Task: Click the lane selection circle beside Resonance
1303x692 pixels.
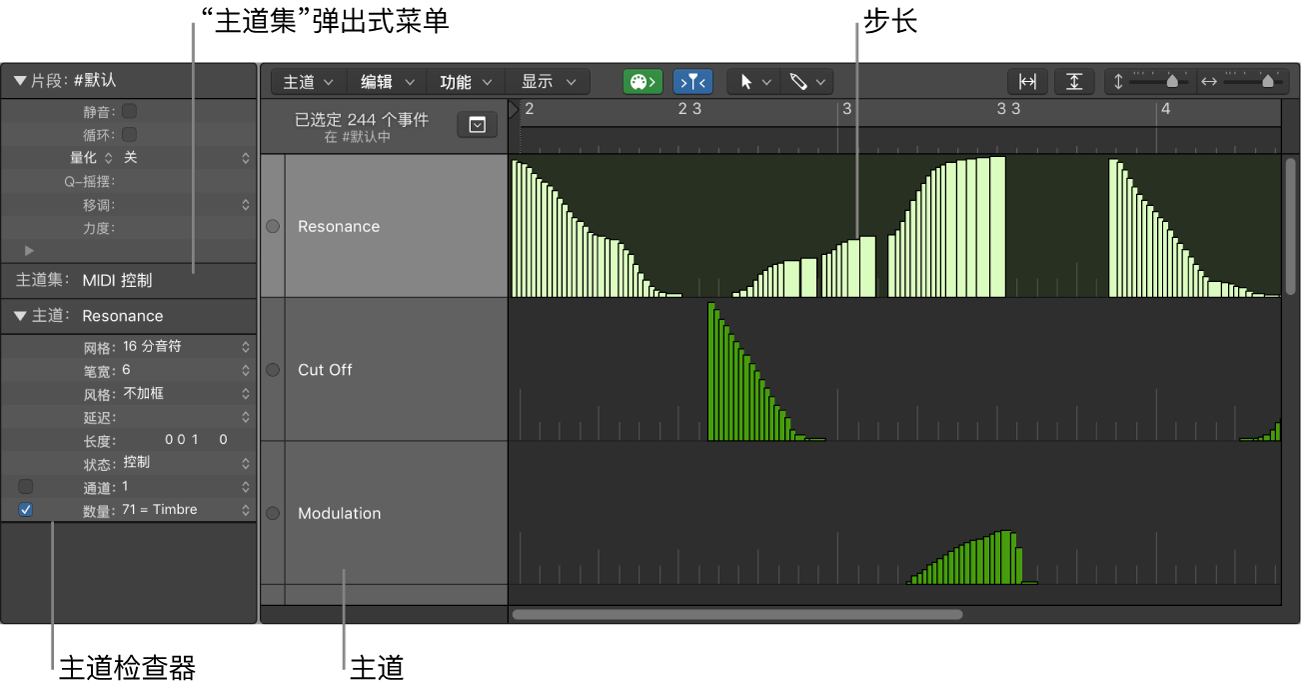Action: tap(272, 226)
